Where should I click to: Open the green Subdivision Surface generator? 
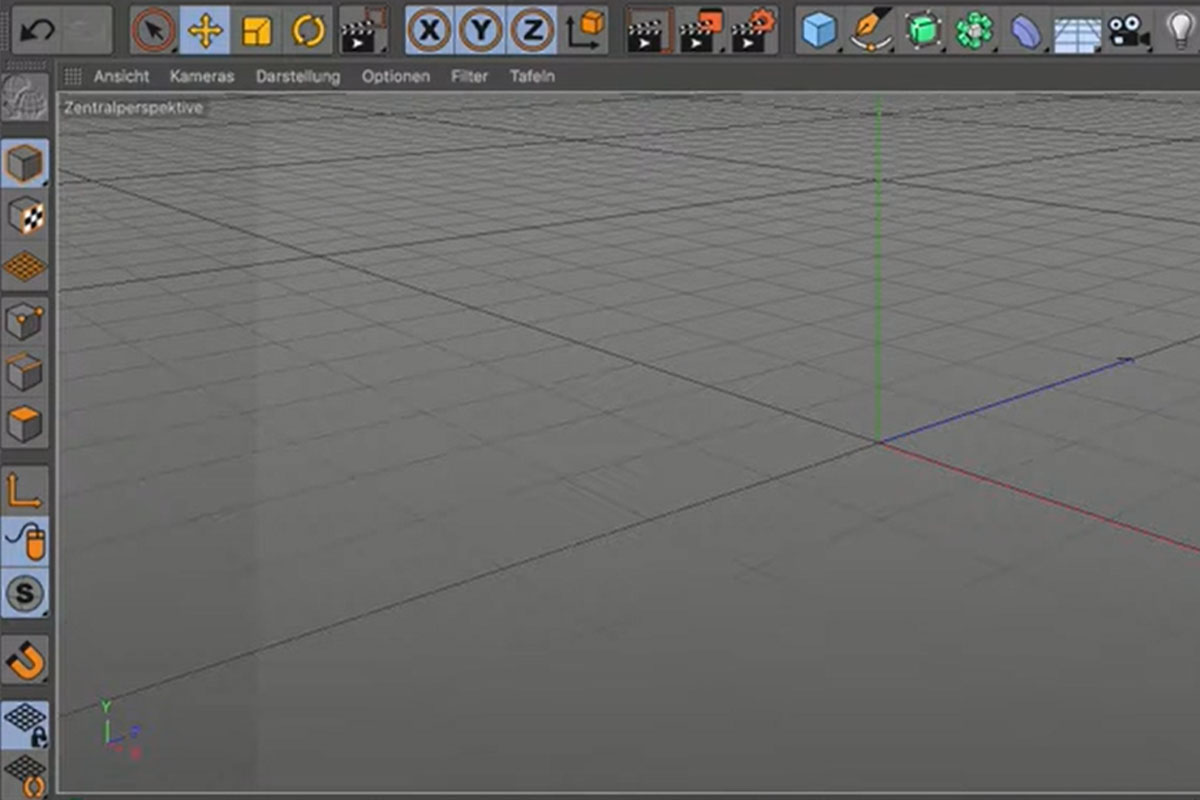[924, 31]
